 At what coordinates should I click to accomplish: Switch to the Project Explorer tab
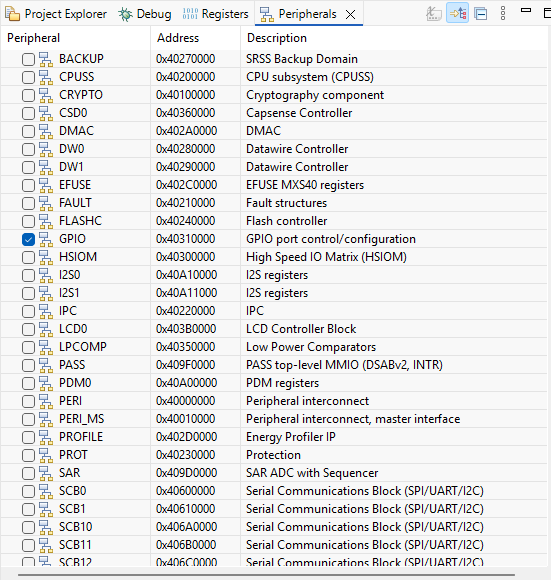click(55, 14)
